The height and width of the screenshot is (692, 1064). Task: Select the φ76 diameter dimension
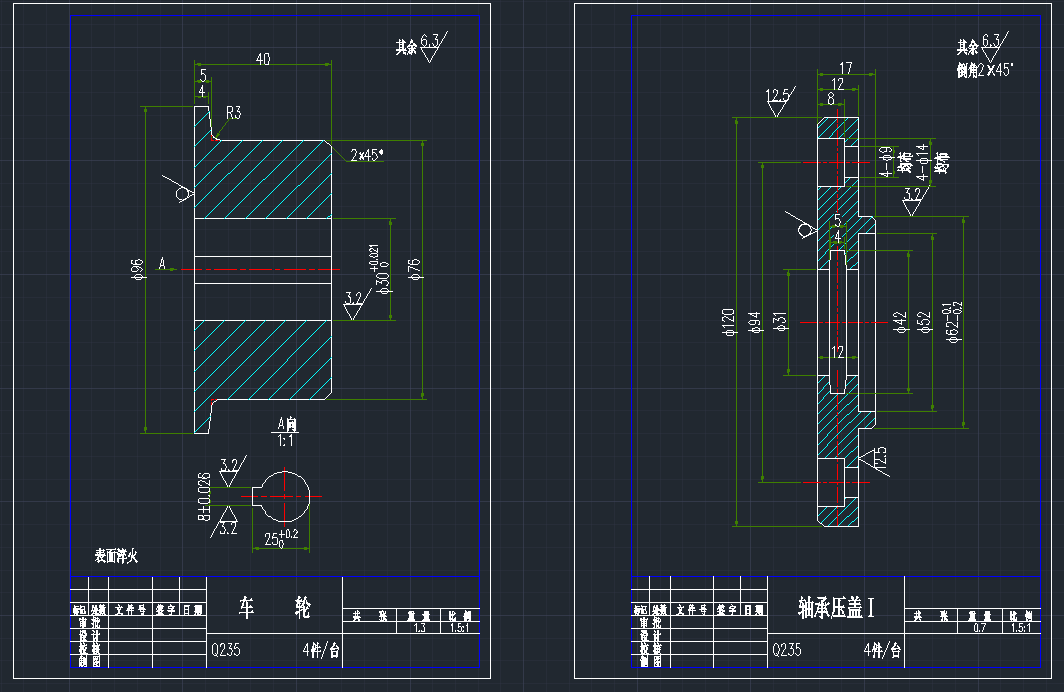click(x=415, y=269)
